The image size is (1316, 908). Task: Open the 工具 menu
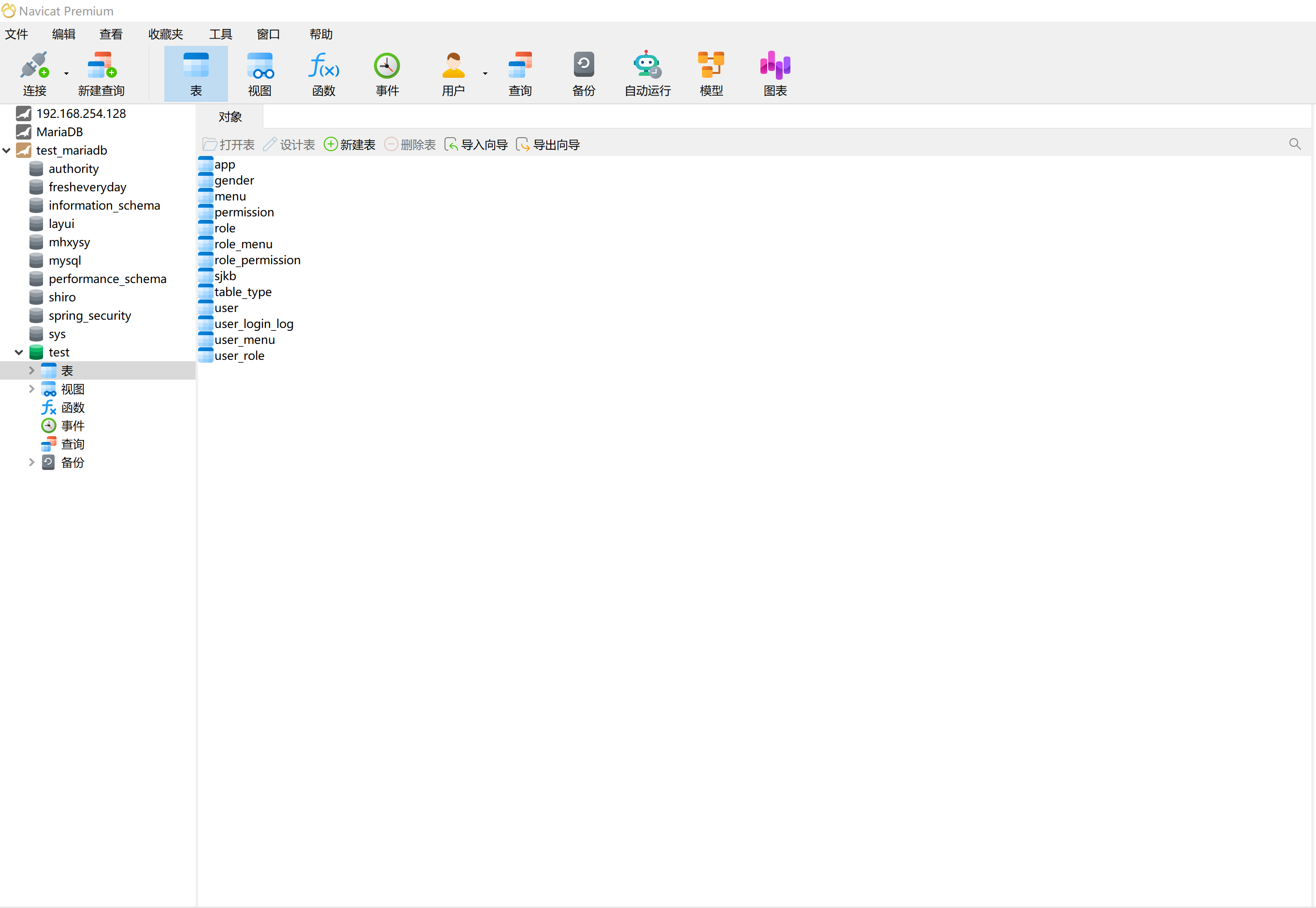click(221, 34)
